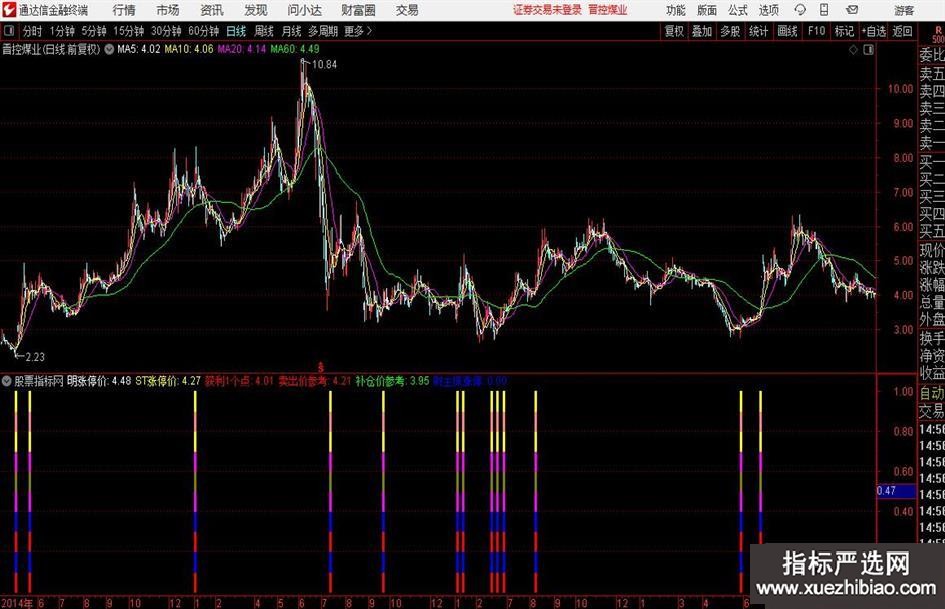
Task: Click the 多股 multi-stock toolbar button
Action: click(730, 31)
